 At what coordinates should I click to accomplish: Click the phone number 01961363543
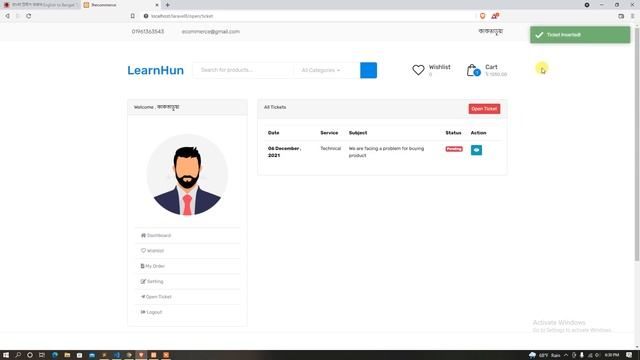[x=148, y=31]
